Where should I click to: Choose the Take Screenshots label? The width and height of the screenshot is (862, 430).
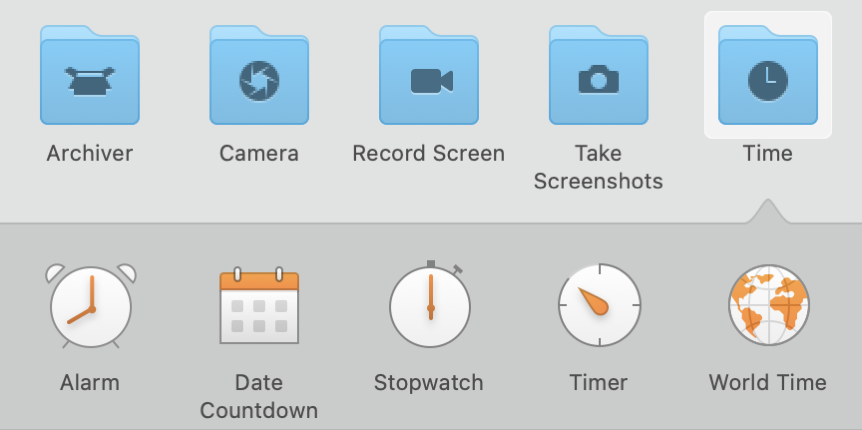tap(598, 167)
